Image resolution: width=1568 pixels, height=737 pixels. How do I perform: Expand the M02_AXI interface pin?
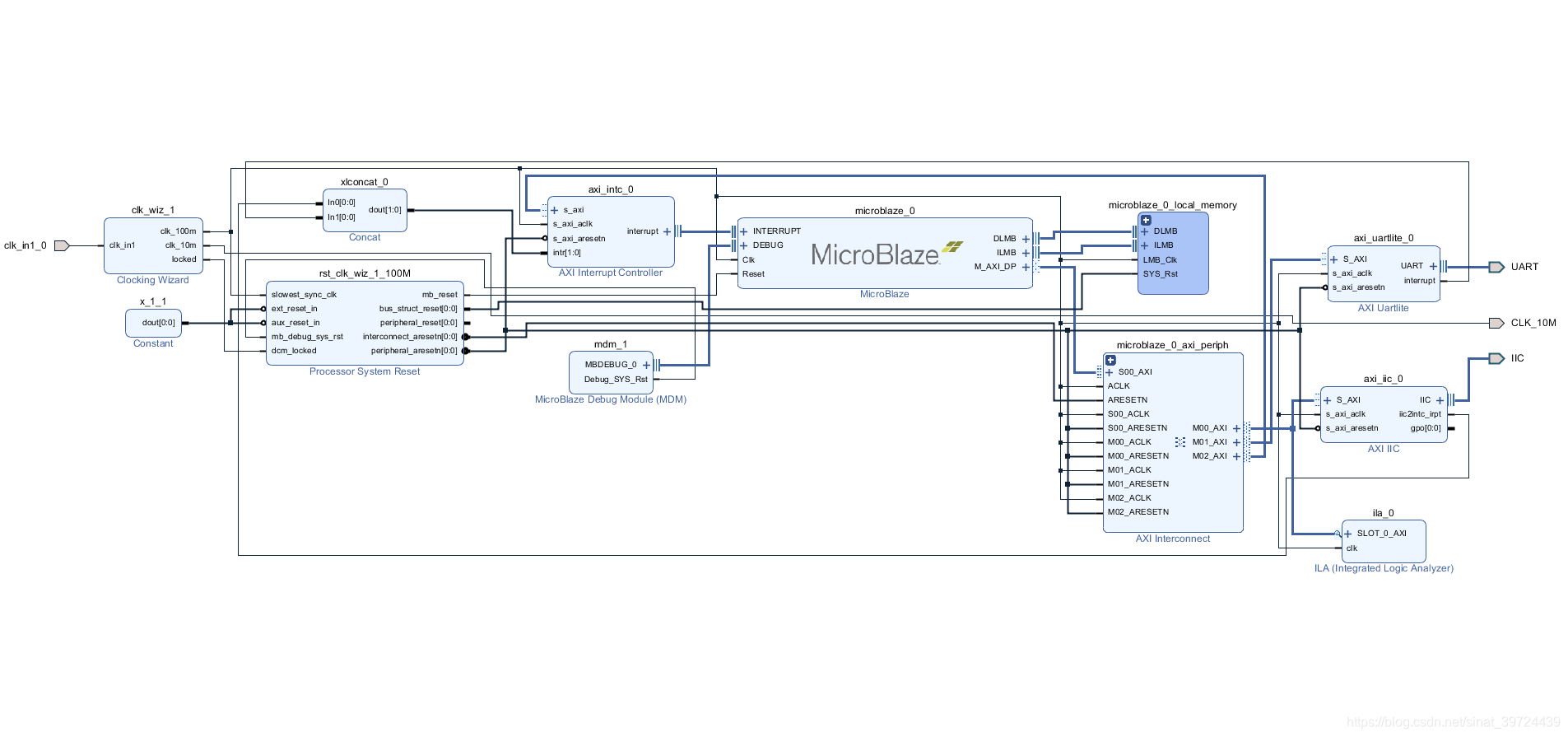[x=1236, y=456]
